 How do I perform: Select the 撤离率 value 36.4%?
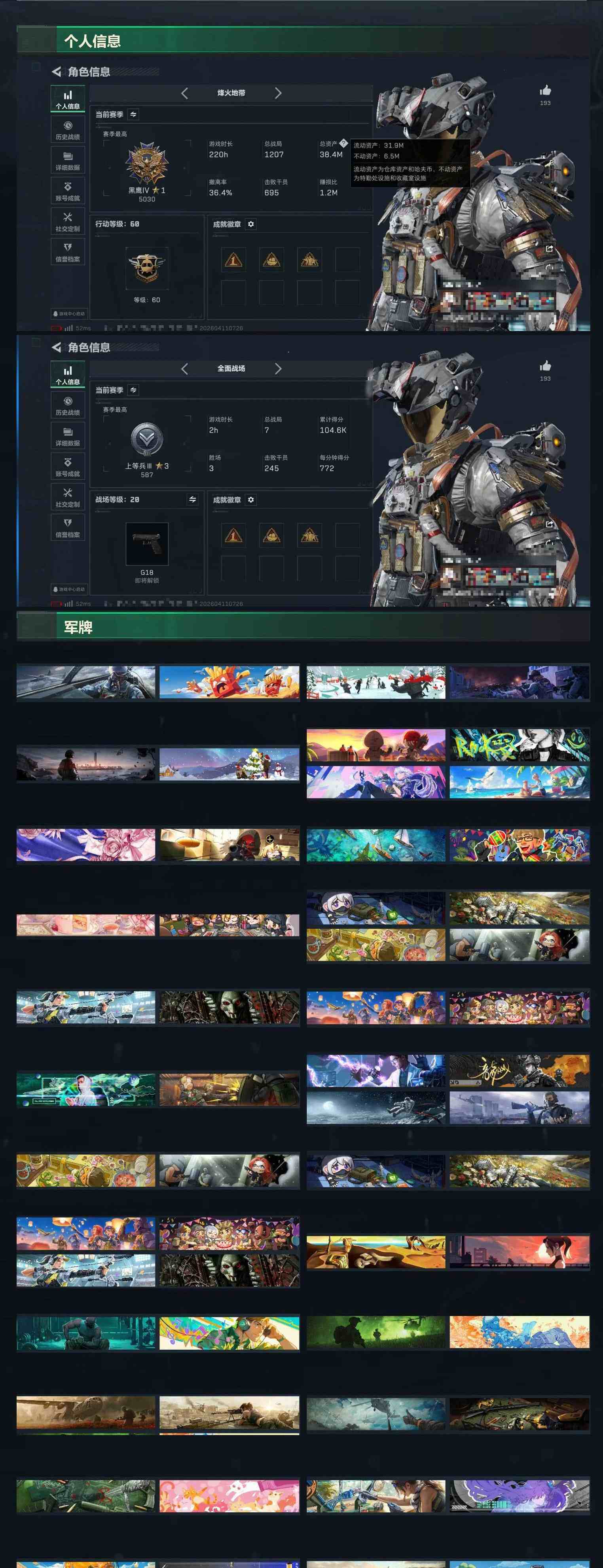pos(220,193)
